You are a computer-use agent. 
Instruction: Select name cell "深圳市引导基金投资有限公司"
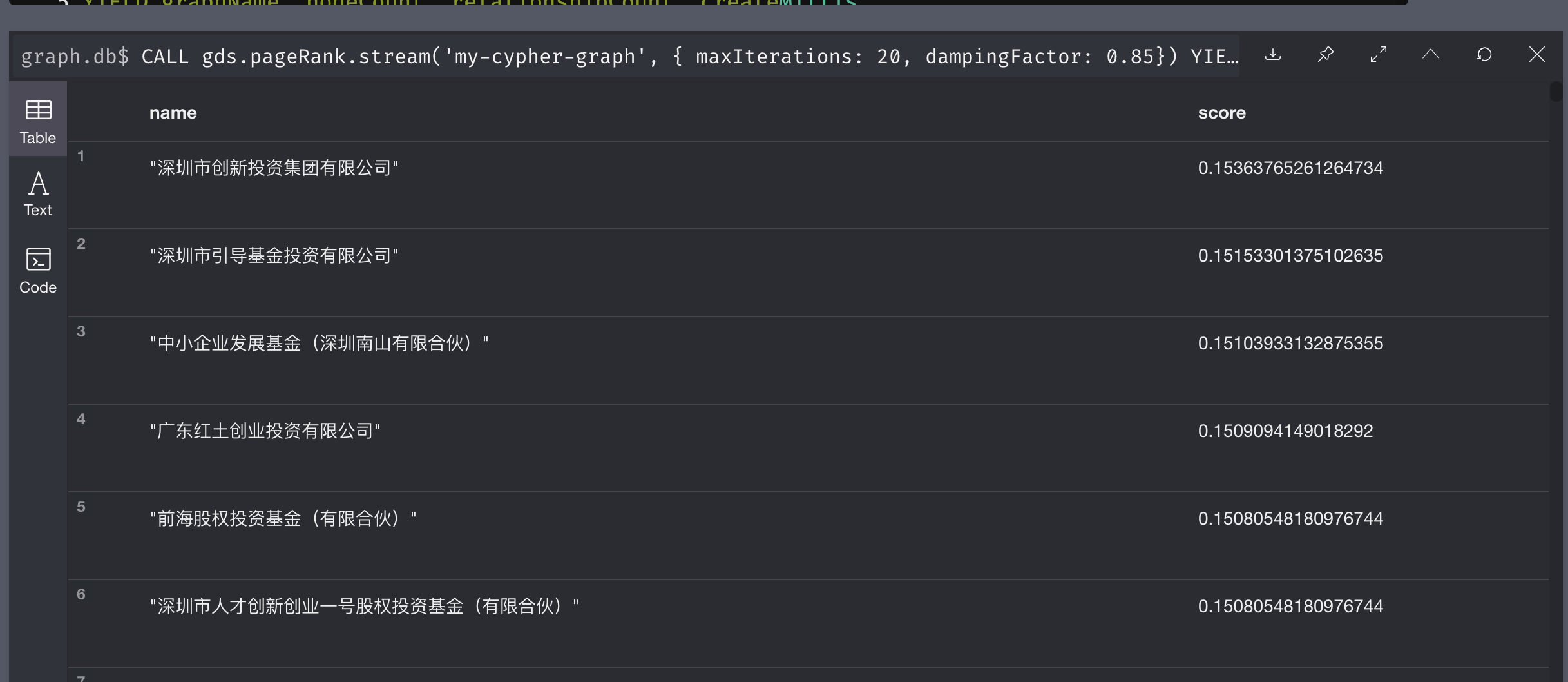[274, 256]
